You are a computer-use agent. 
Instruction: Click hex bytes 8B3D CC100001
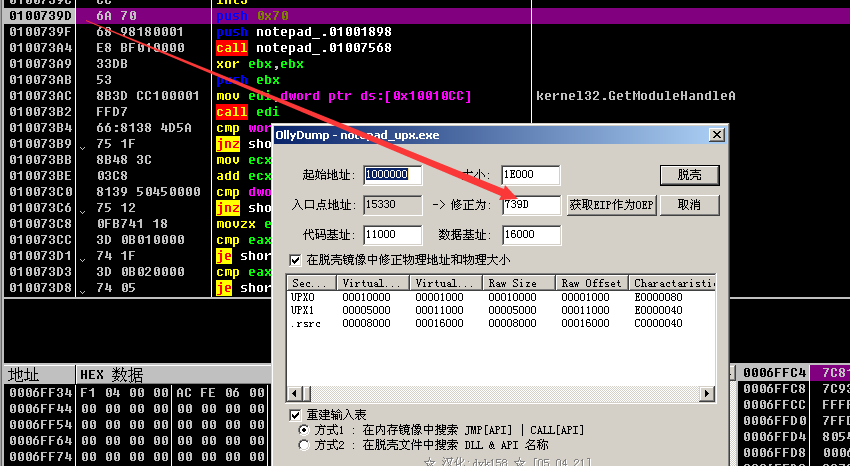pos(148,96)
